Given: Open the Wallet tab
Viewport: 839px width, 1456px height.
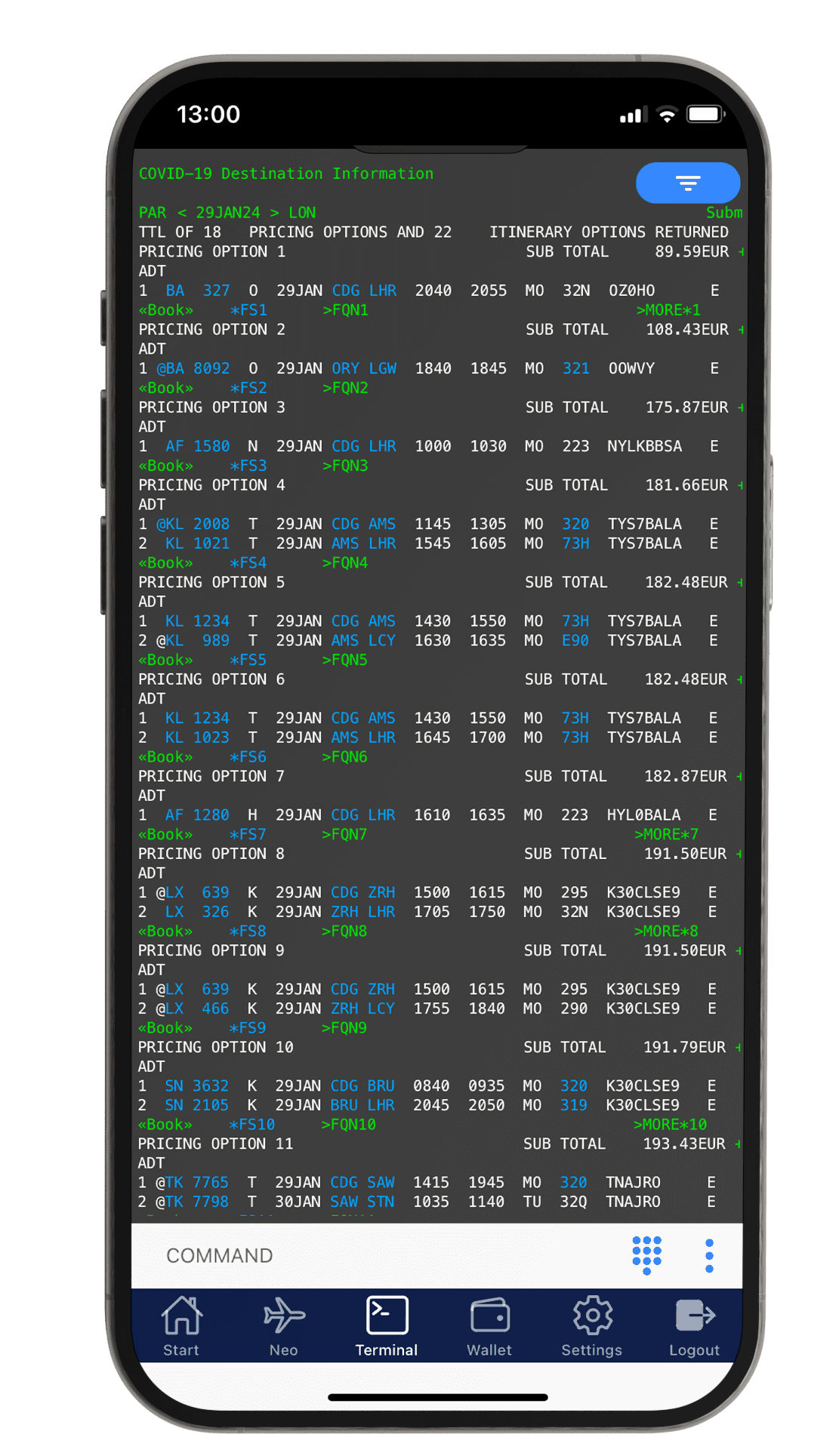Looking at the screenshot, I should tap(489, 1326).
